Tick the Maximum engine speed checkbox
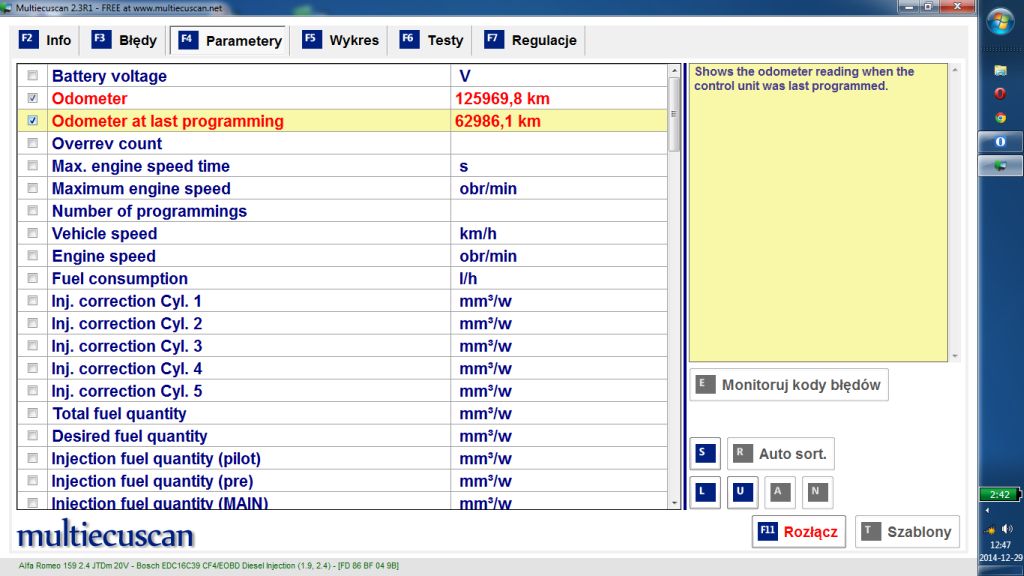Screen dimensions: 1024x576 [33, 188]
